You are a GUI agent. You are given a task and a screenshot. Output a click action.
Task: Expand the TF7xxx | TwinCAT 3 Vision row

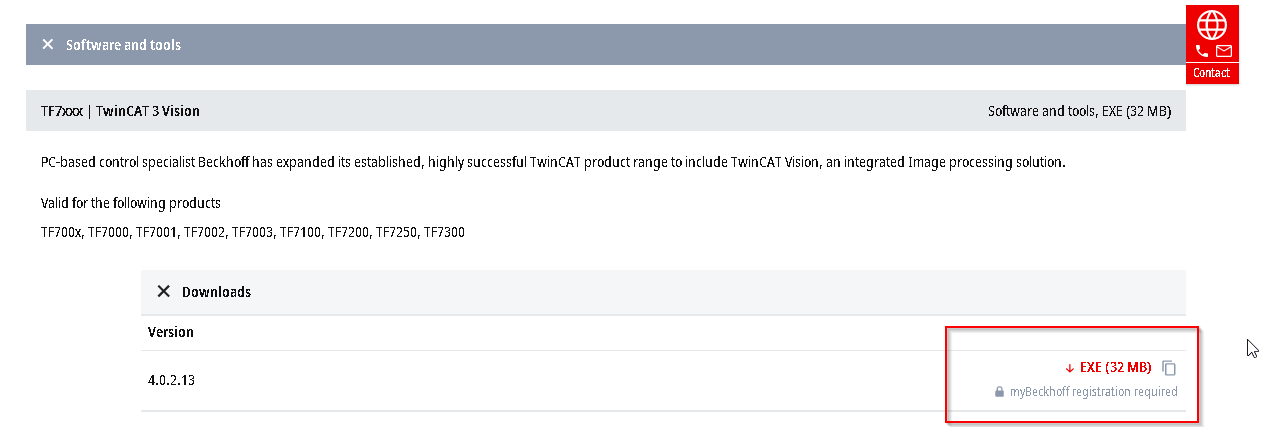pos(605,111)
